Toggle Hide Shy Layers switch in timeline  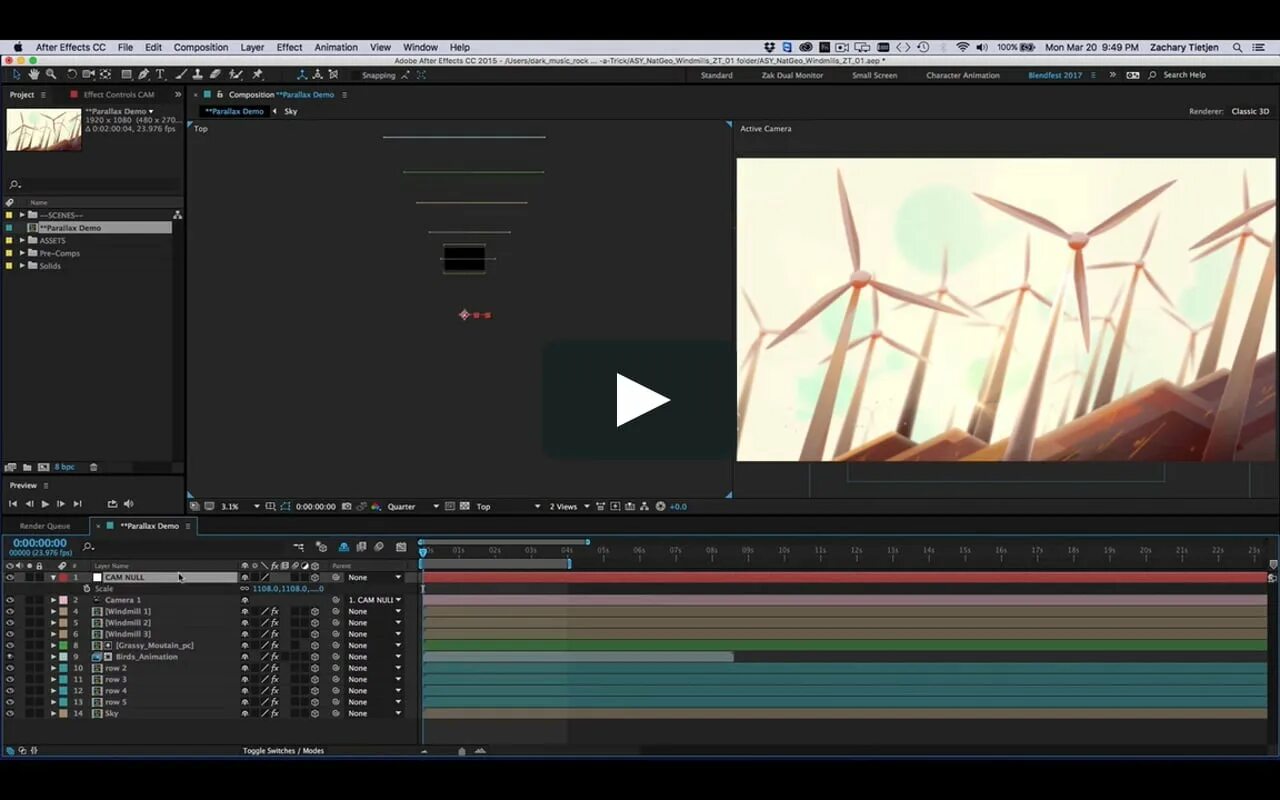tap(343, 547)
